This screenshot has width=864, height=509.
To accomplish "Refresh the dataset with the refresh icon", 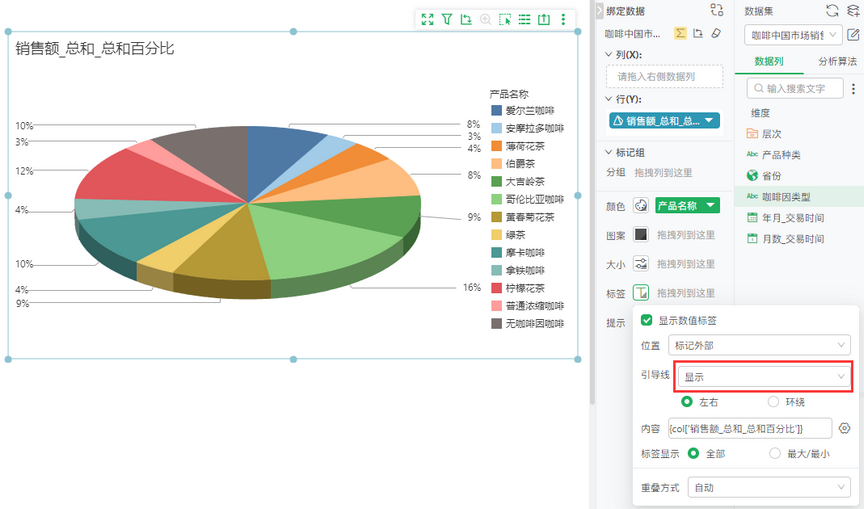I will (832, 10).
